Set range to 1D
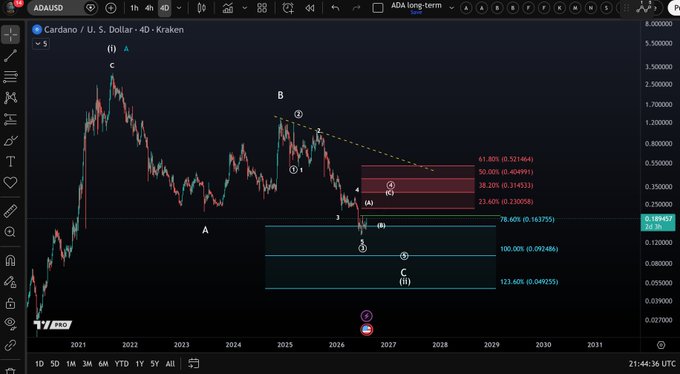 click(39, 364)
